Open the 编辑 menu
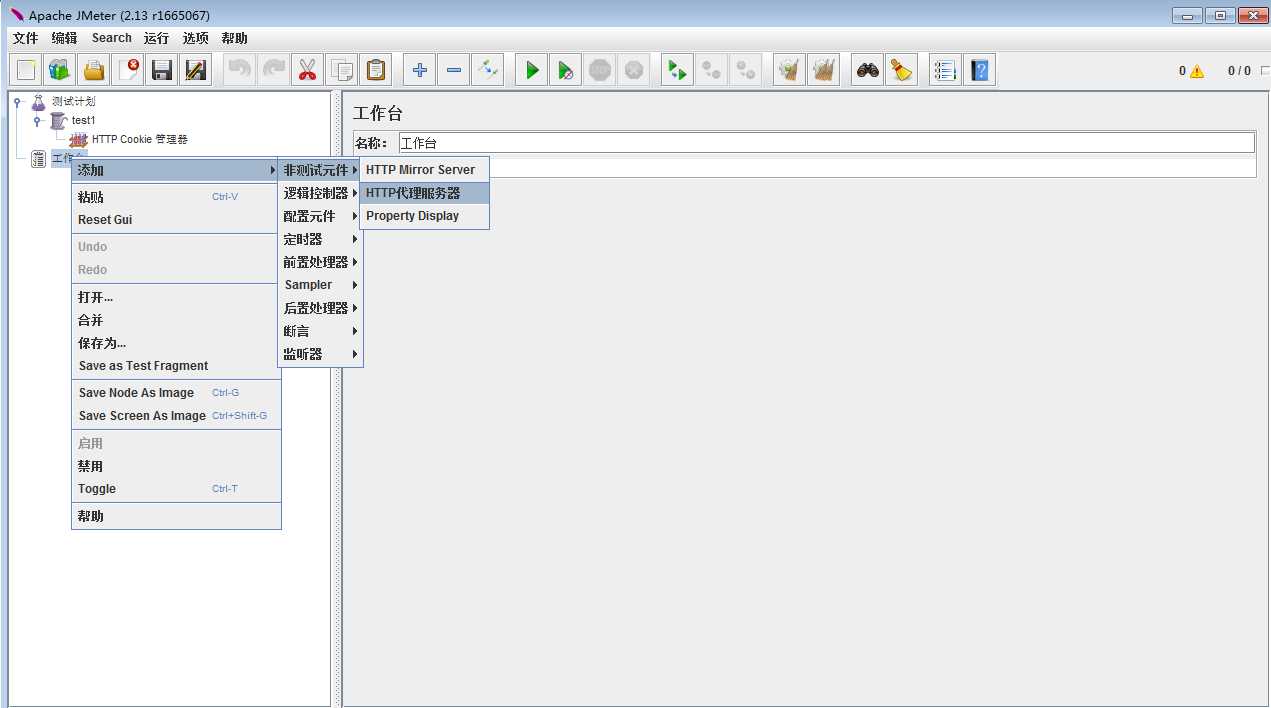Screen dimensions: 1271x708 (x=64, y=38)
